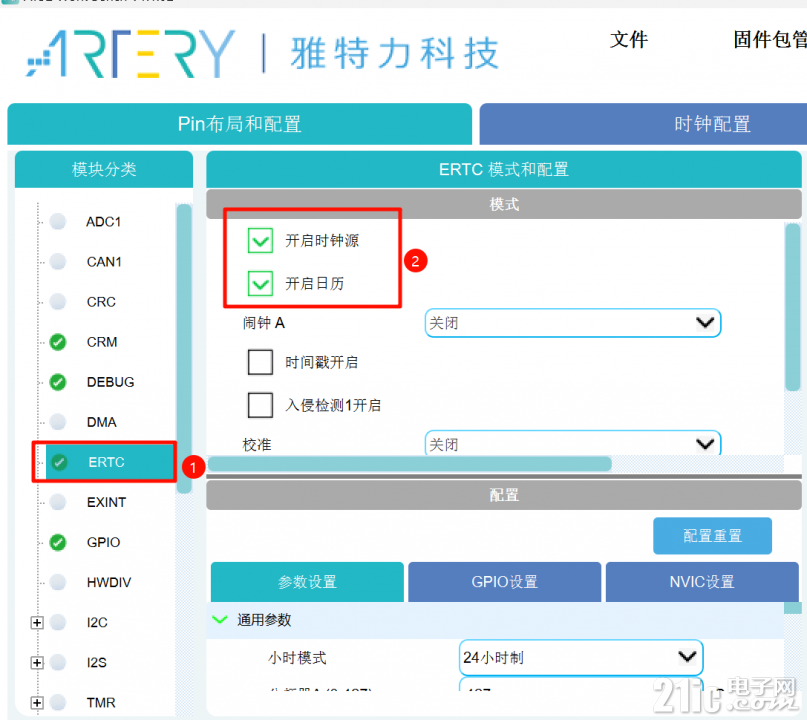Select EXINT in module list
807x720 pixels.
coord(107,502)
